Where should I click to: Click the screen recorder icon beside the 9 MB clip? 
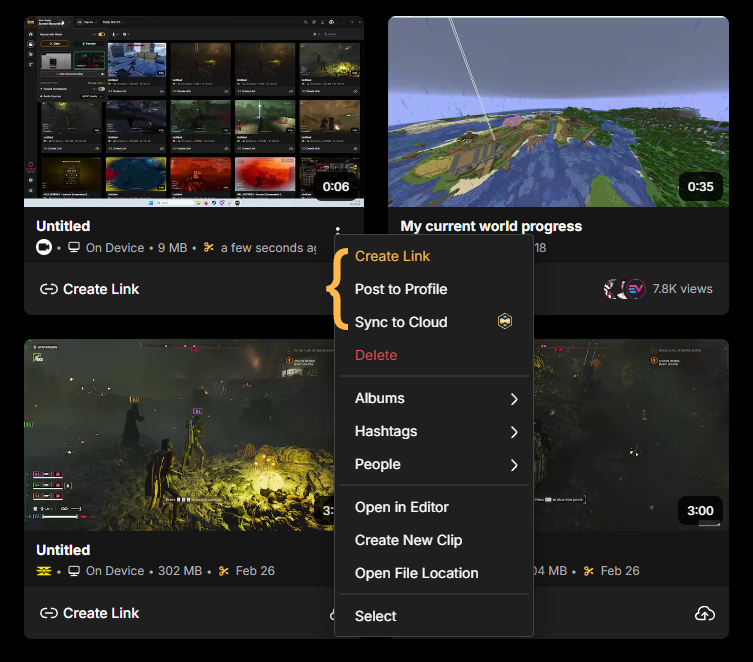[44, 248]
